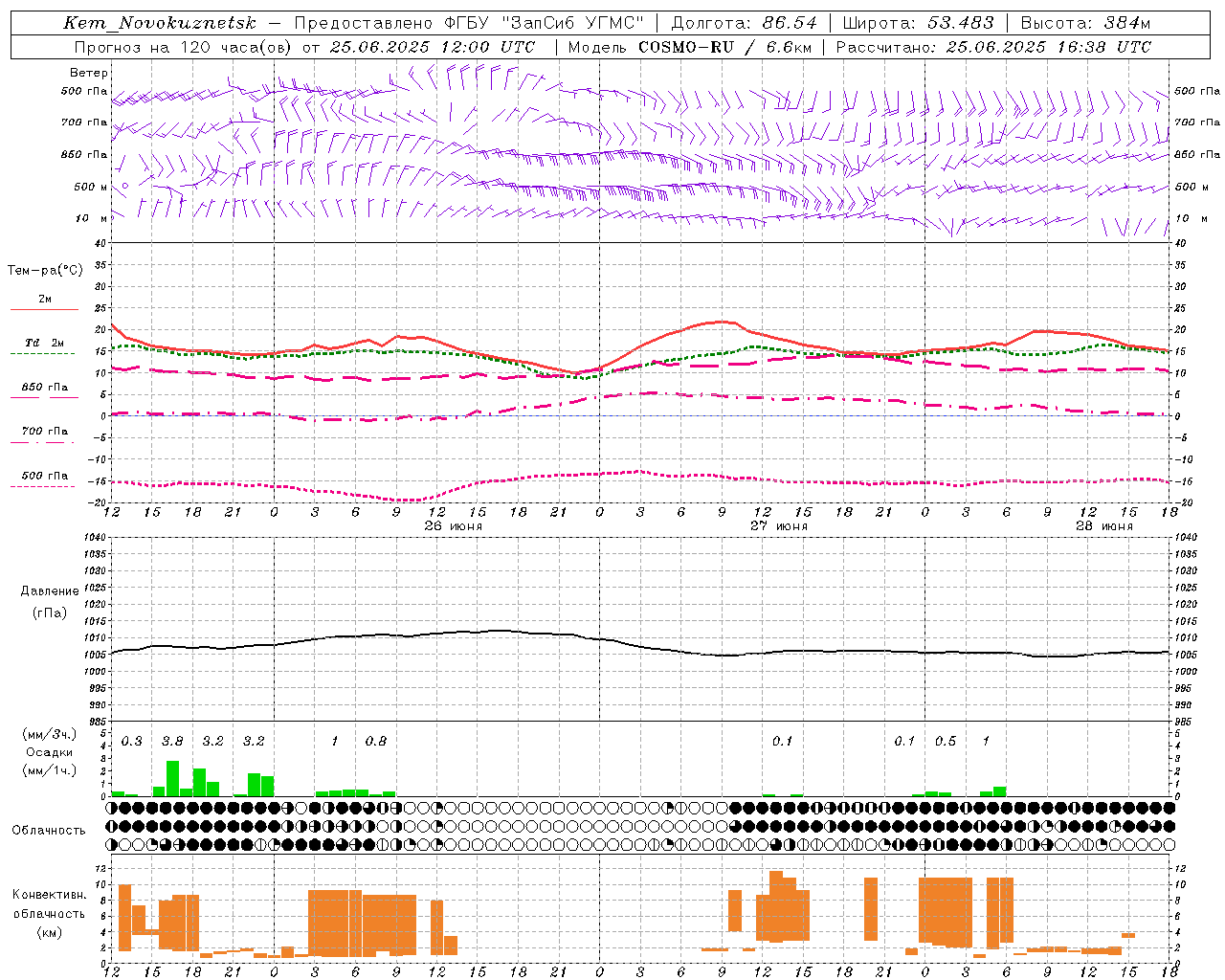The width and height of the screenshot is (1225, 980).
Task: Select the Высота: 384м header value
Action: point(1085,23)
